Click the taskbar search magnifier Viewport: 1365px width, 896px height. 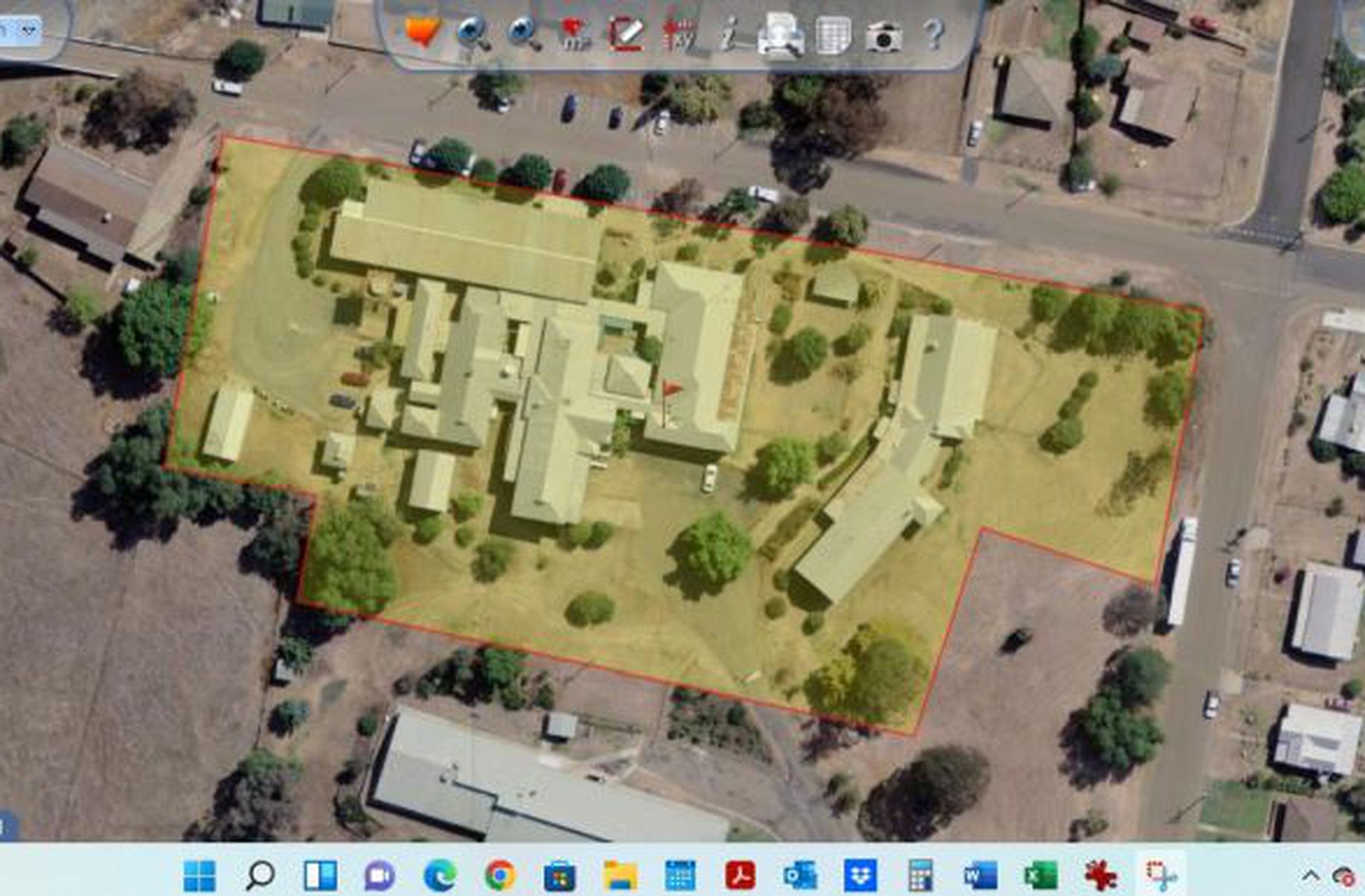pyautogui.click(x=260, y=876)
